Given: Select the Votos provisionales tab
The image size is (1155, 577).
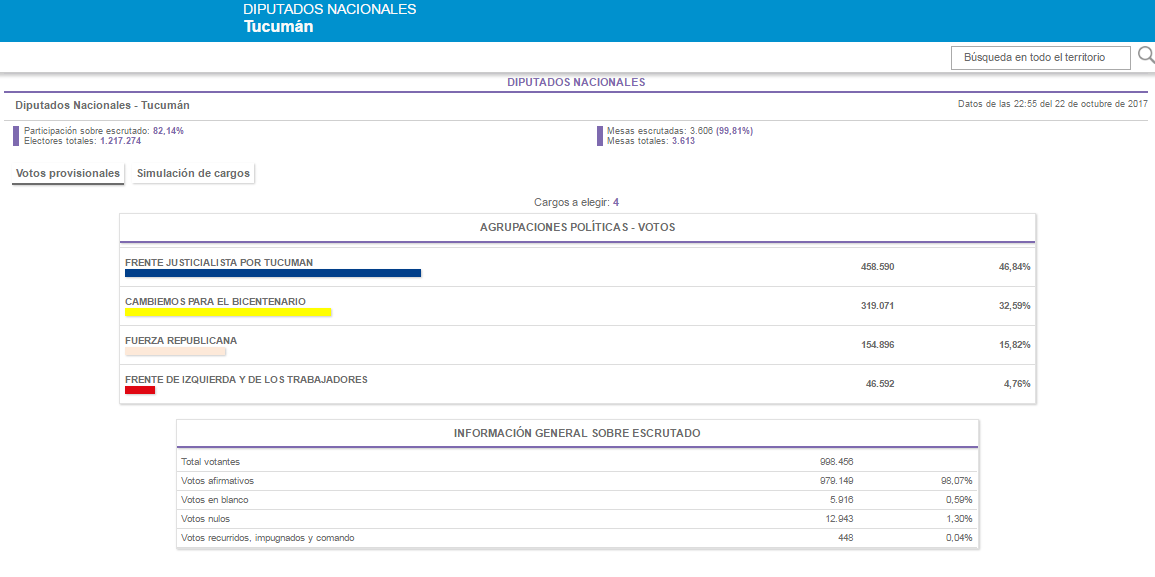Looking at the screenshot, I should click(68, 174).
